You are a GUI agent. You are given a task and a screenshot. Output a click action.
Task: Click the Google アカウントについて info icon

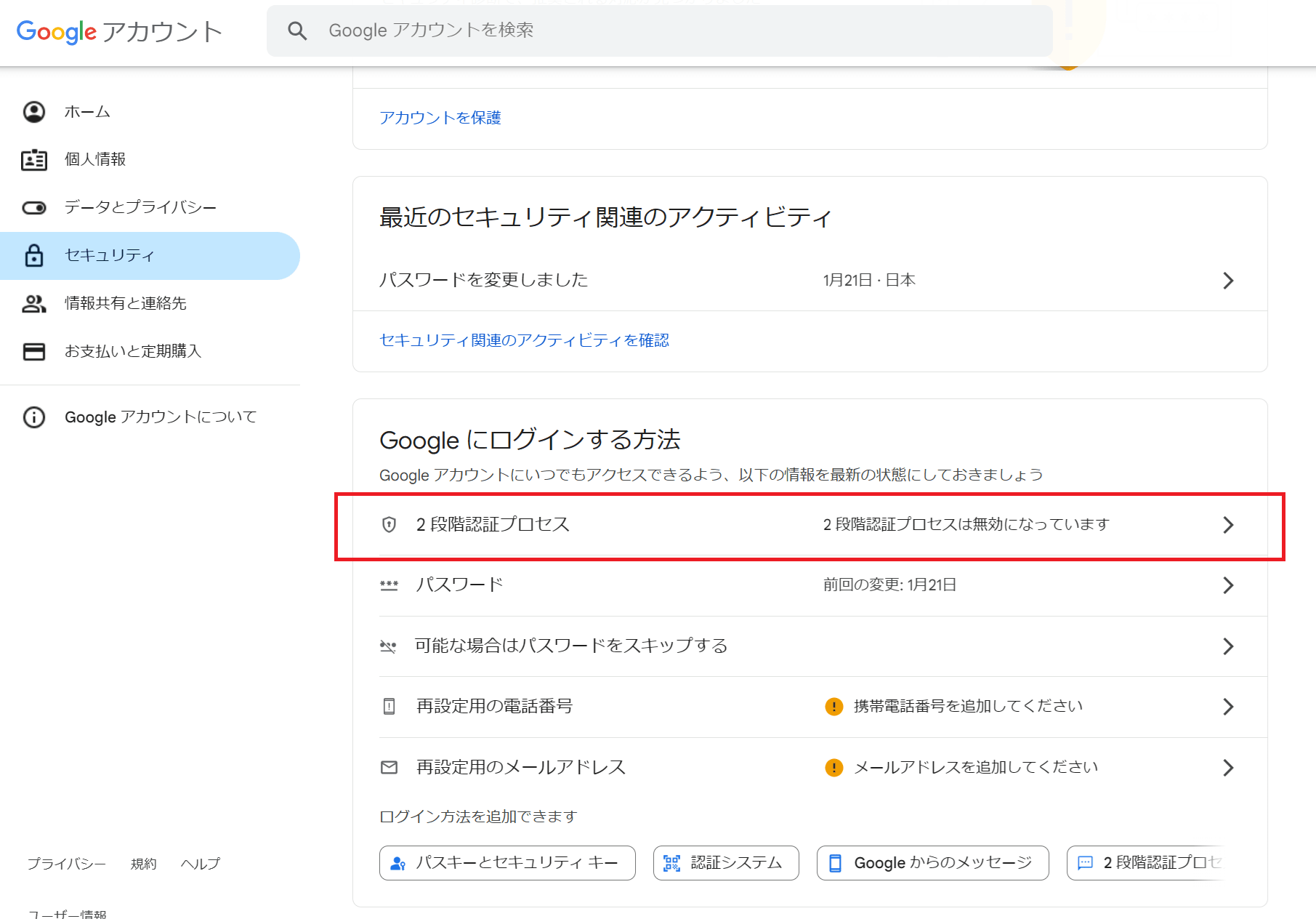34,417
